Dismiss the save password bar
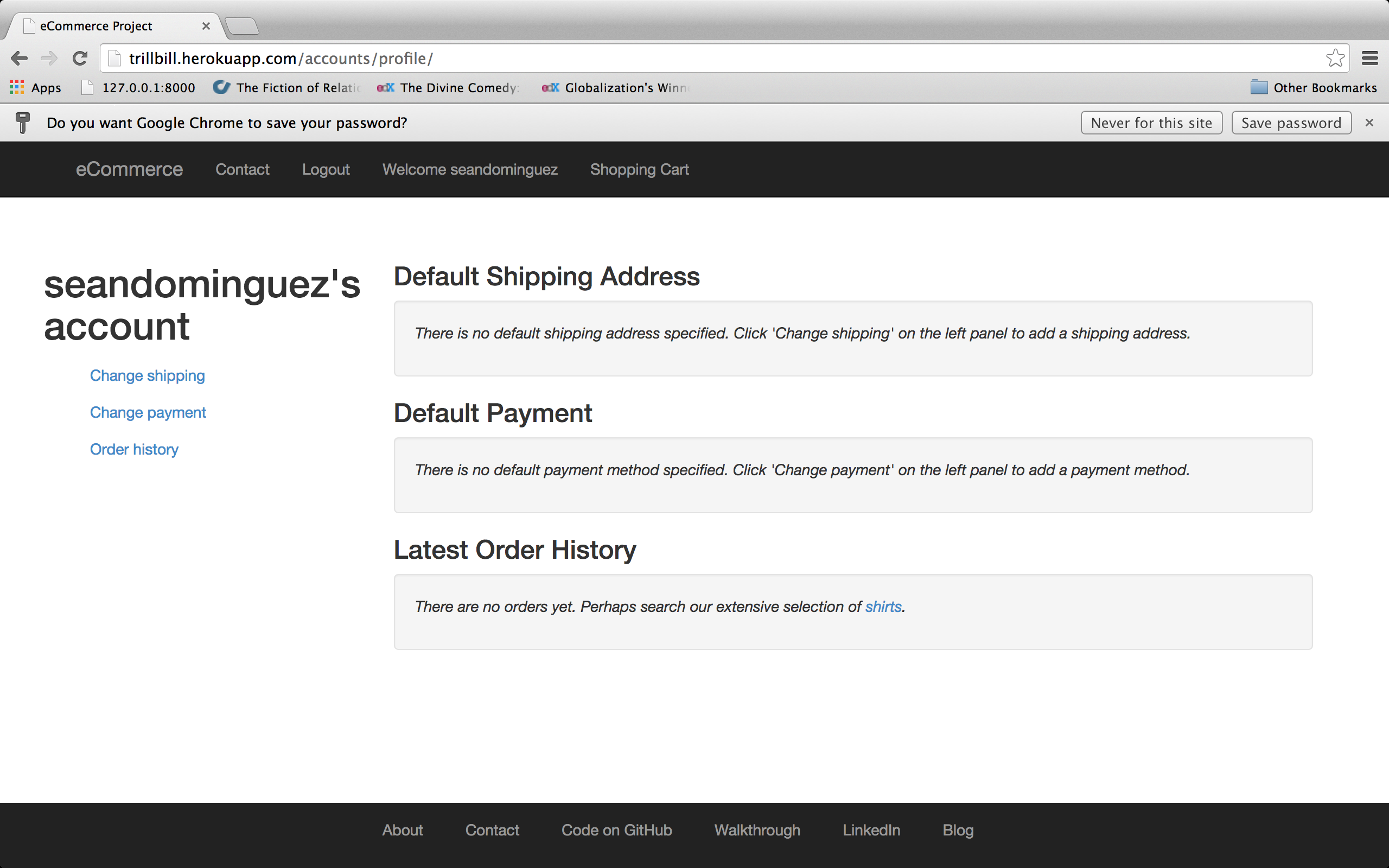 [x=1369, y=123]
